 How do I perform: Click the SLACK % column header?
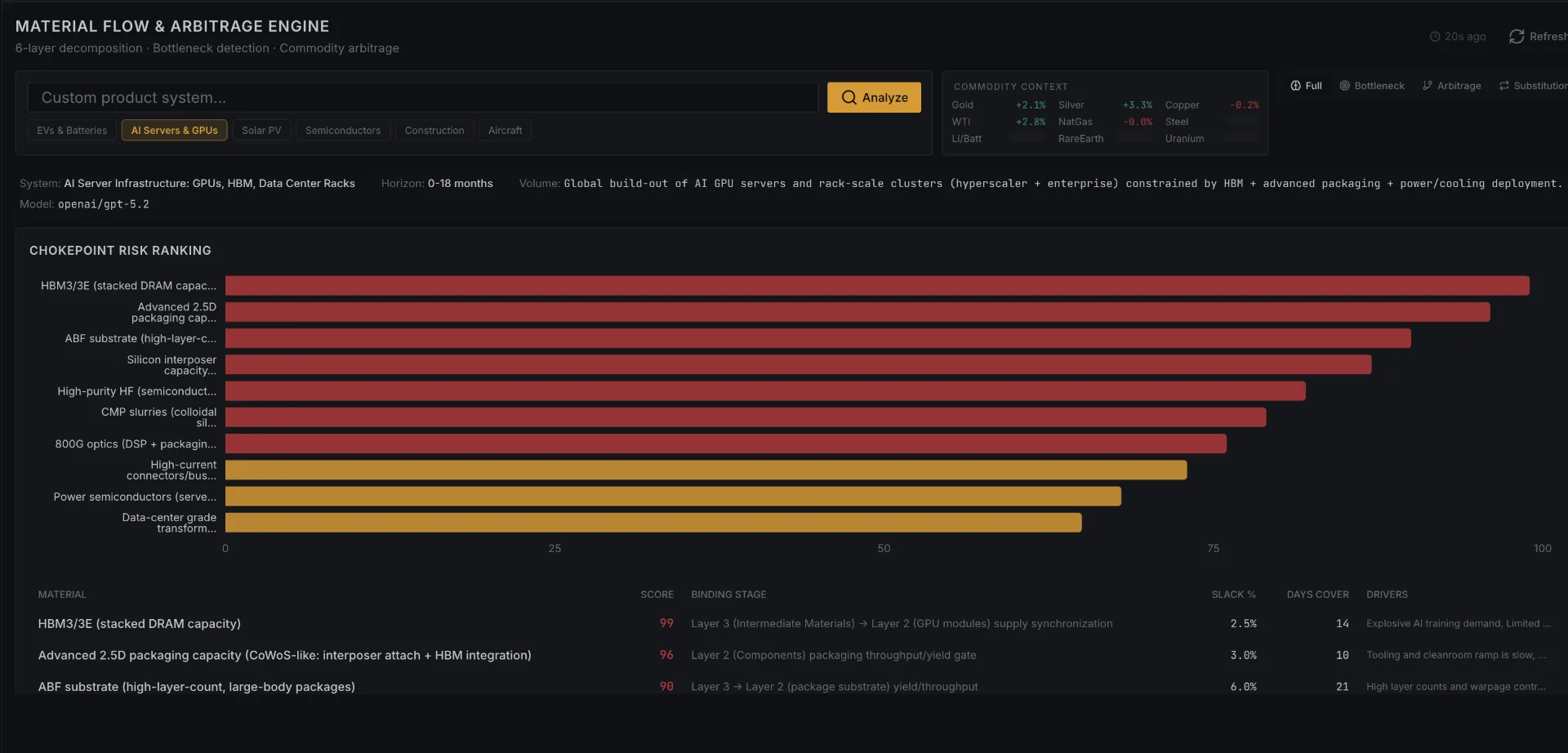coord(1233,595)
